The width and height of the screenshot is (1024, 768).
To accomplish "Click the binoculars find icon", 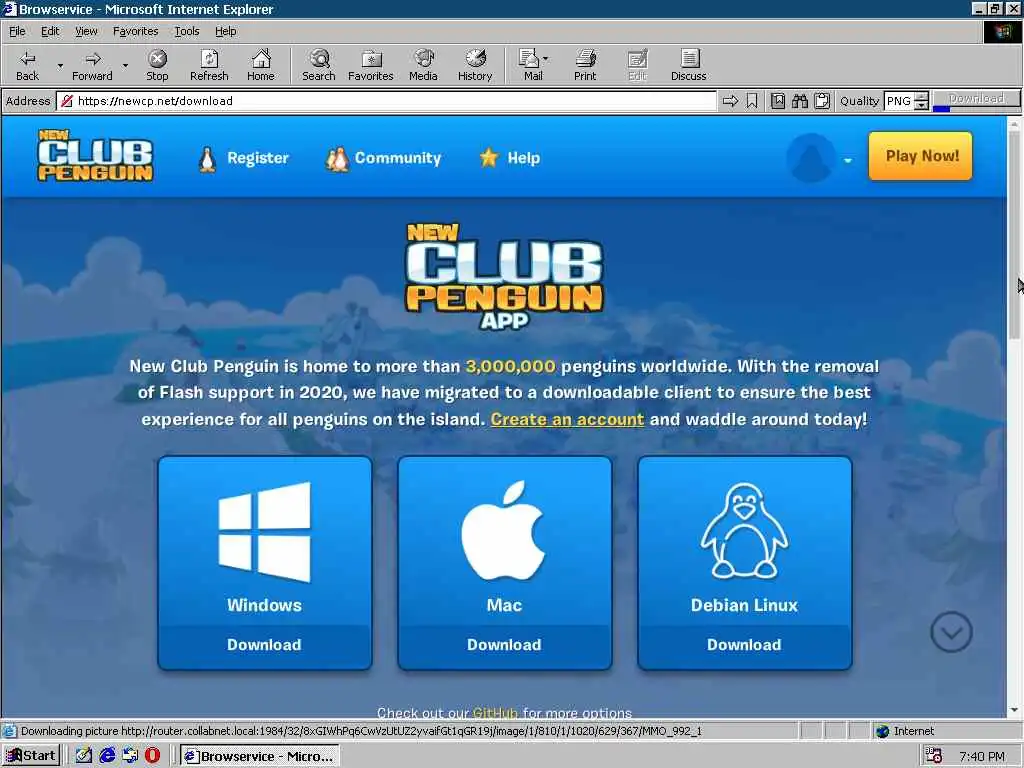I will pos(799,101).
